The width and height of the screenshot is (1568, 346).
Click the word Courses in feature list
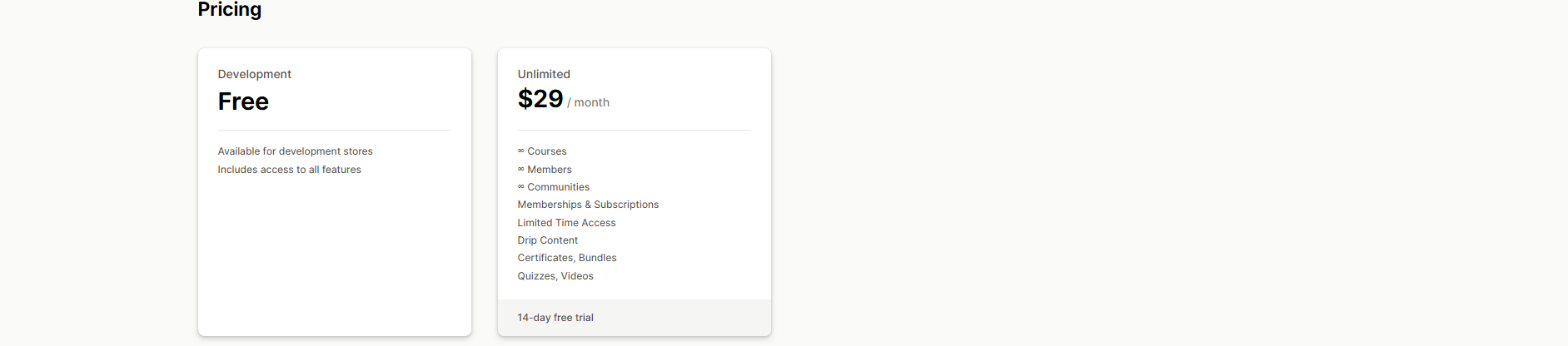coord(547,151)
